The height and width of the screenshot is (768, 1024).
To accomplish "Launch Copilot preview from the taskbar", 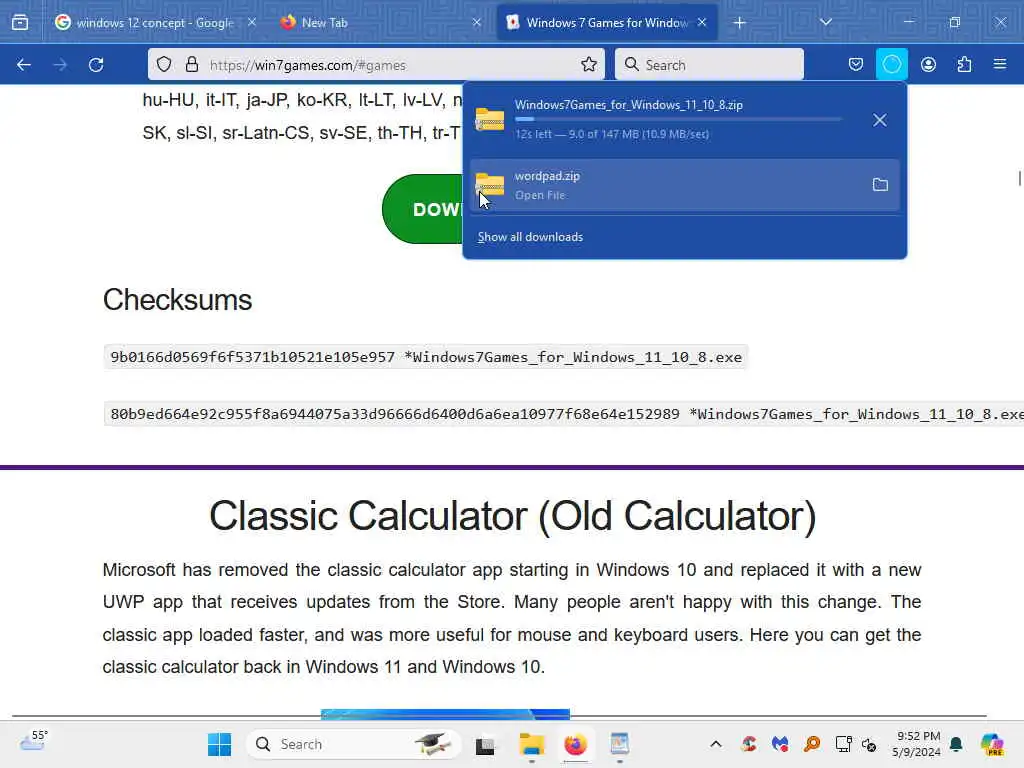I will [992, 744].
